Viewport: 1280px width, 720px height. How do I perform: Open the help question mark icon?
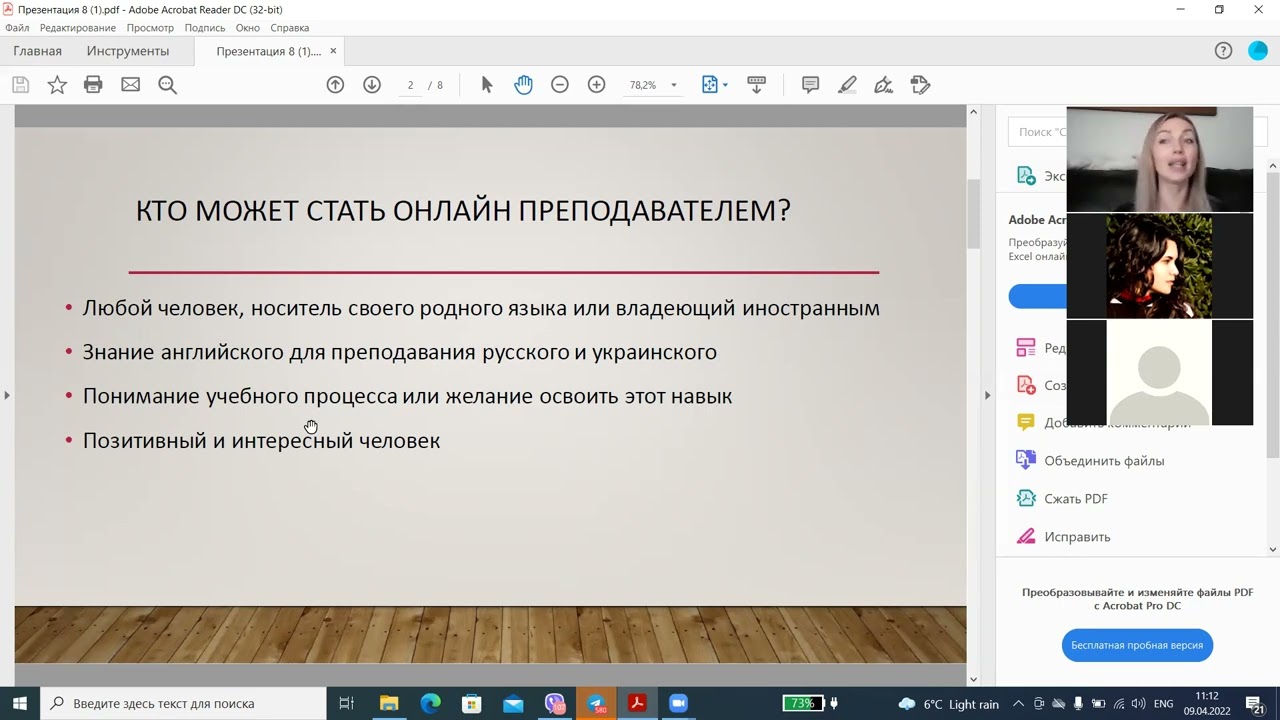[x=1223, y=51]
